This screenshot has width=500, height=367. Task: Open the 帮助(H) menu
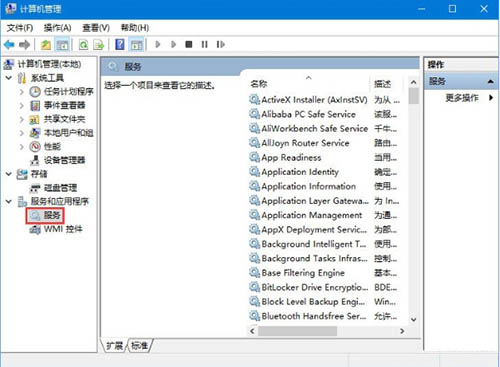click(x=135, y=28)
